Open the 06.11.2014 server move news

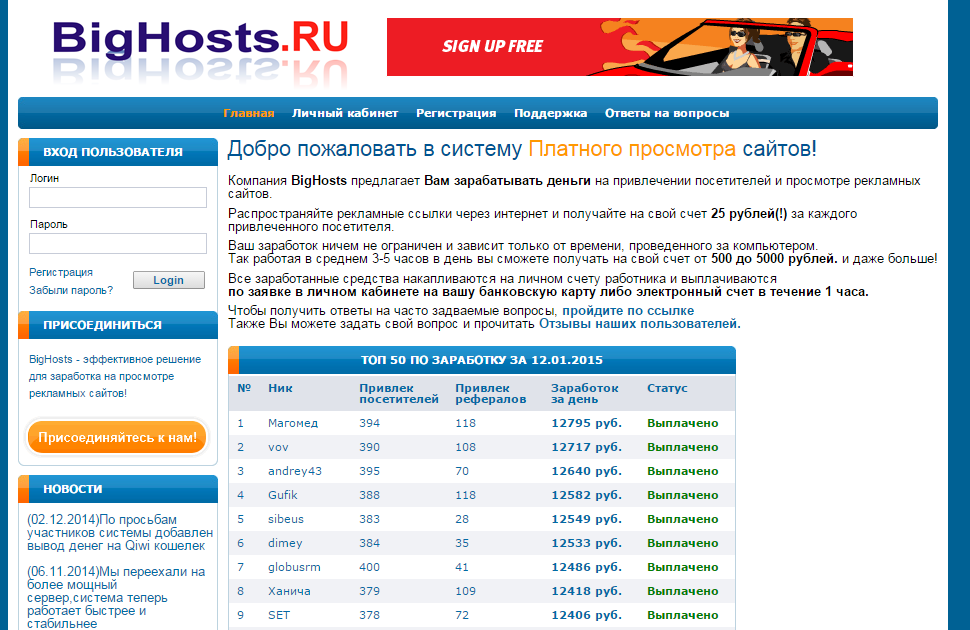coord(116,597)
